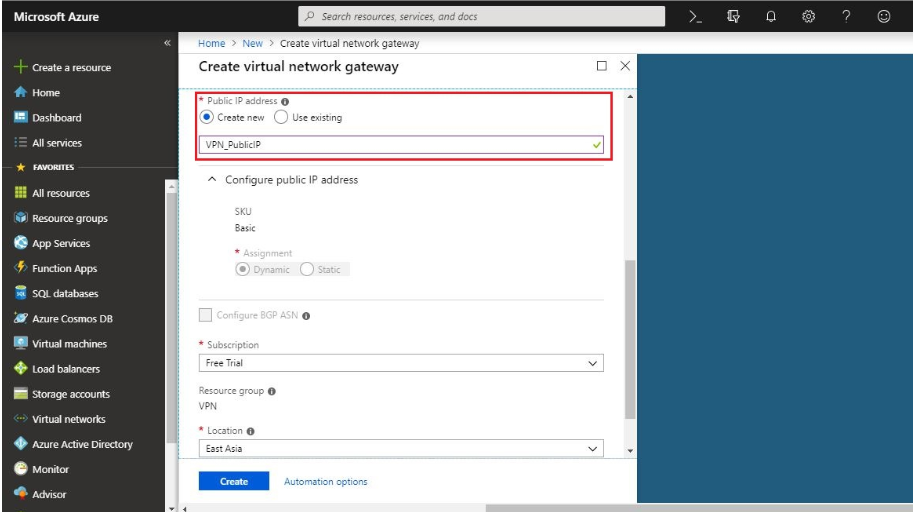Open Virtual networks in the sidebar

point(68,420)
